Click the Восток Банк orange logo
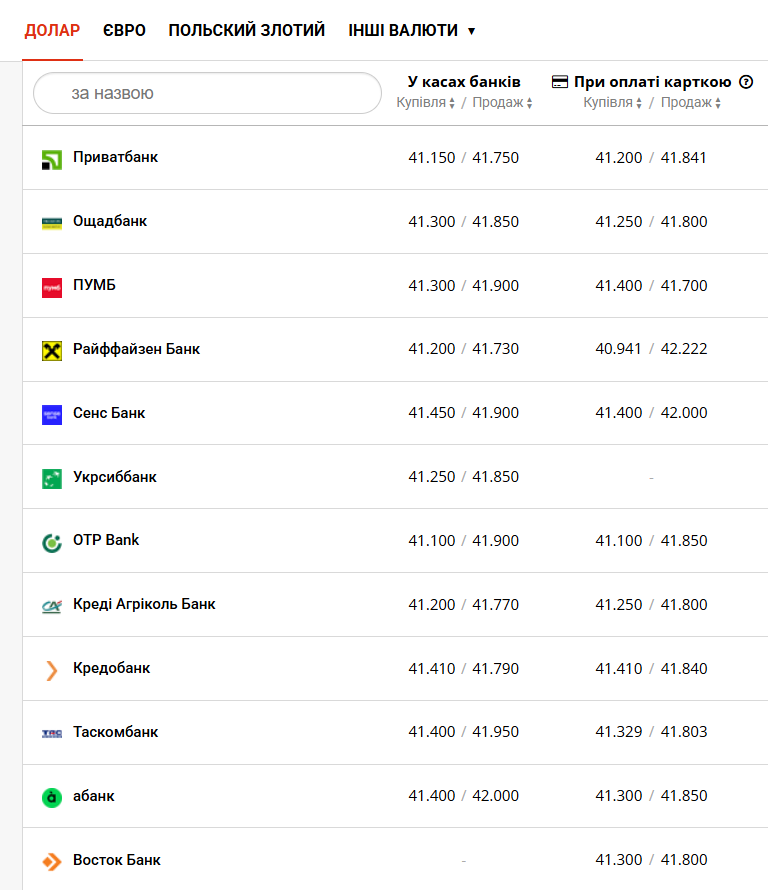 pos(52,862)
